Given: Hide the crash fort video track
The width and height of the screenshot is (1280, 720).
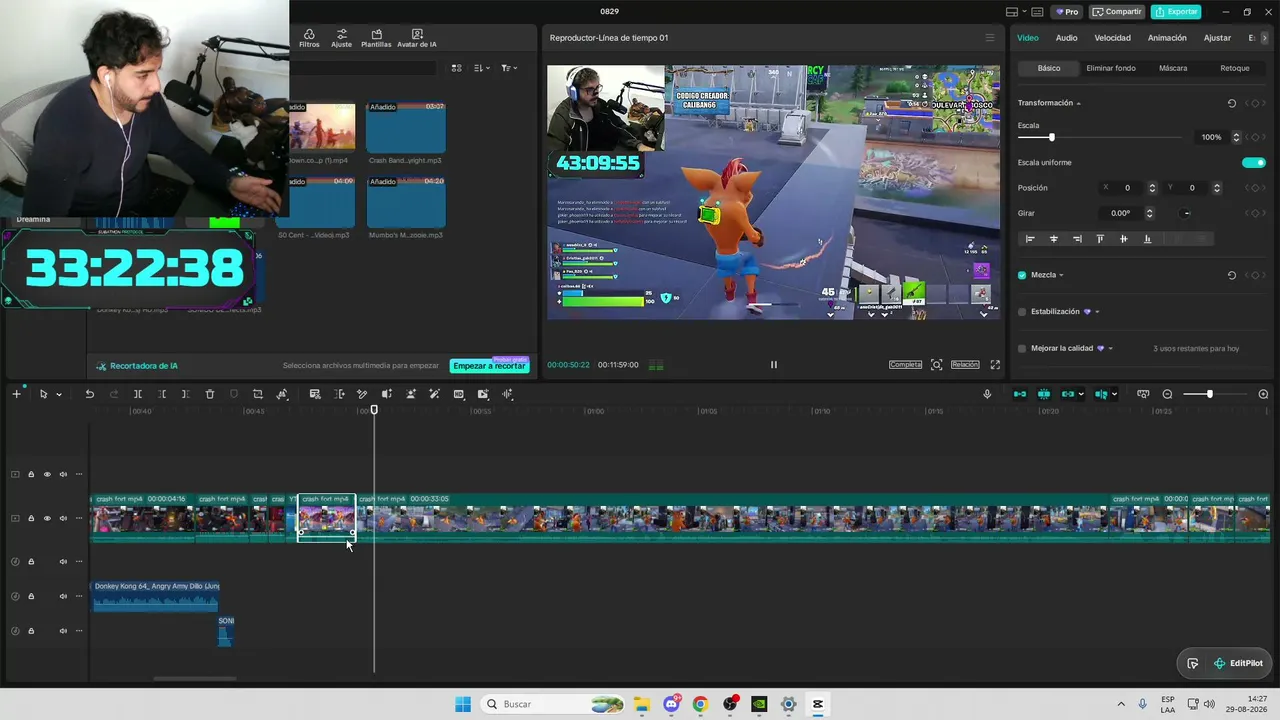Looking at the screenshot, I should point(47,518).
